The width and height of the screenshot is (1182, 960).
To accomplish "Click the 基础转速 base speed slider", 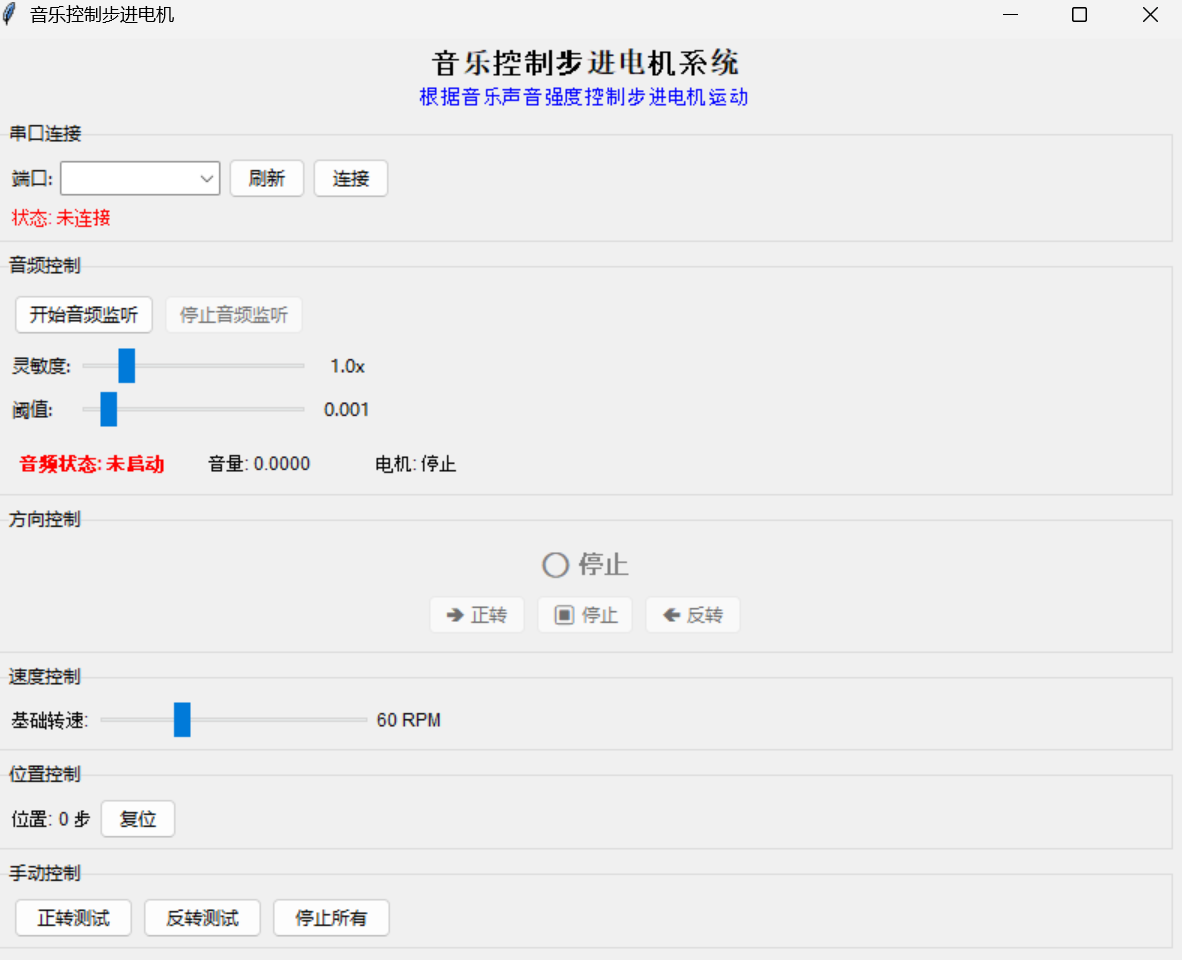I will (182, 719).
